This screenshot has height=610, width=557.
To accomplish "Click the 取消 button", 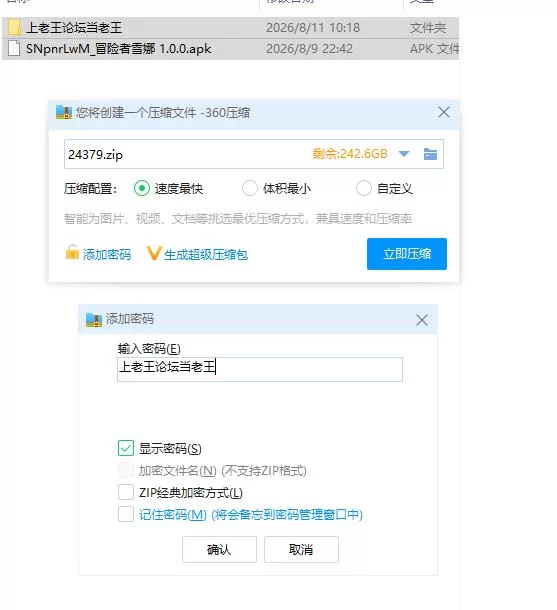I will (301, 549).
